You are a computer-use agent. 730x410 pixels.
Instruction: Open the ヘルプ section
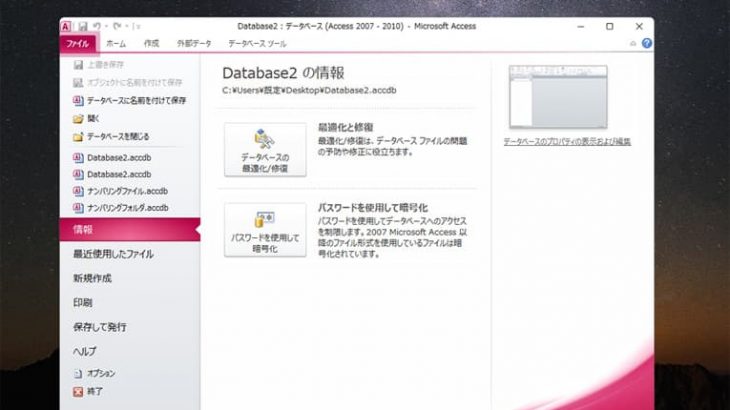coord(84,351)
